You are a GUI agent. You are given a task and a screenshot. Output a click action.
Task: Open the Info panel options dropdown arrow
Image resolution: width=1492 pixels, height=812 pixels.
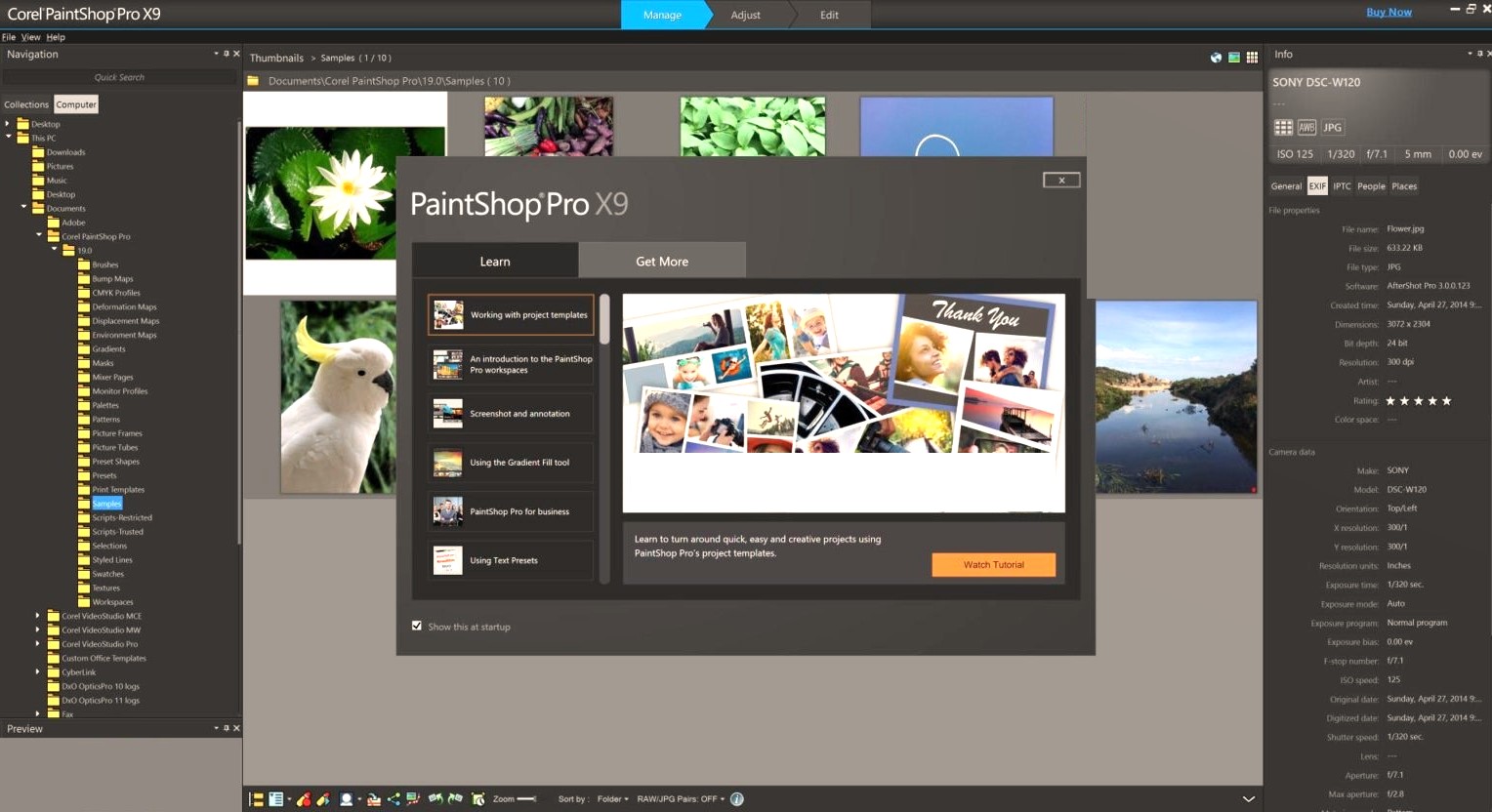(1470, 54)
